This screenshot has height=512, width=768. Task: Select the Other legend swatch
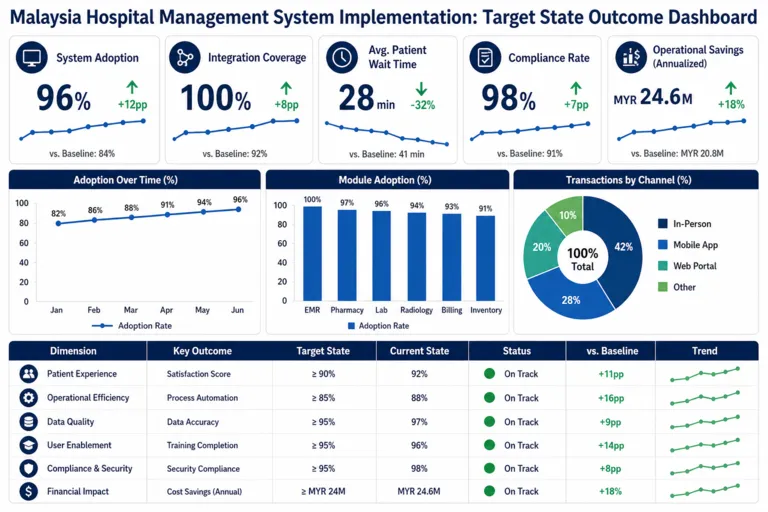point(663,287)
